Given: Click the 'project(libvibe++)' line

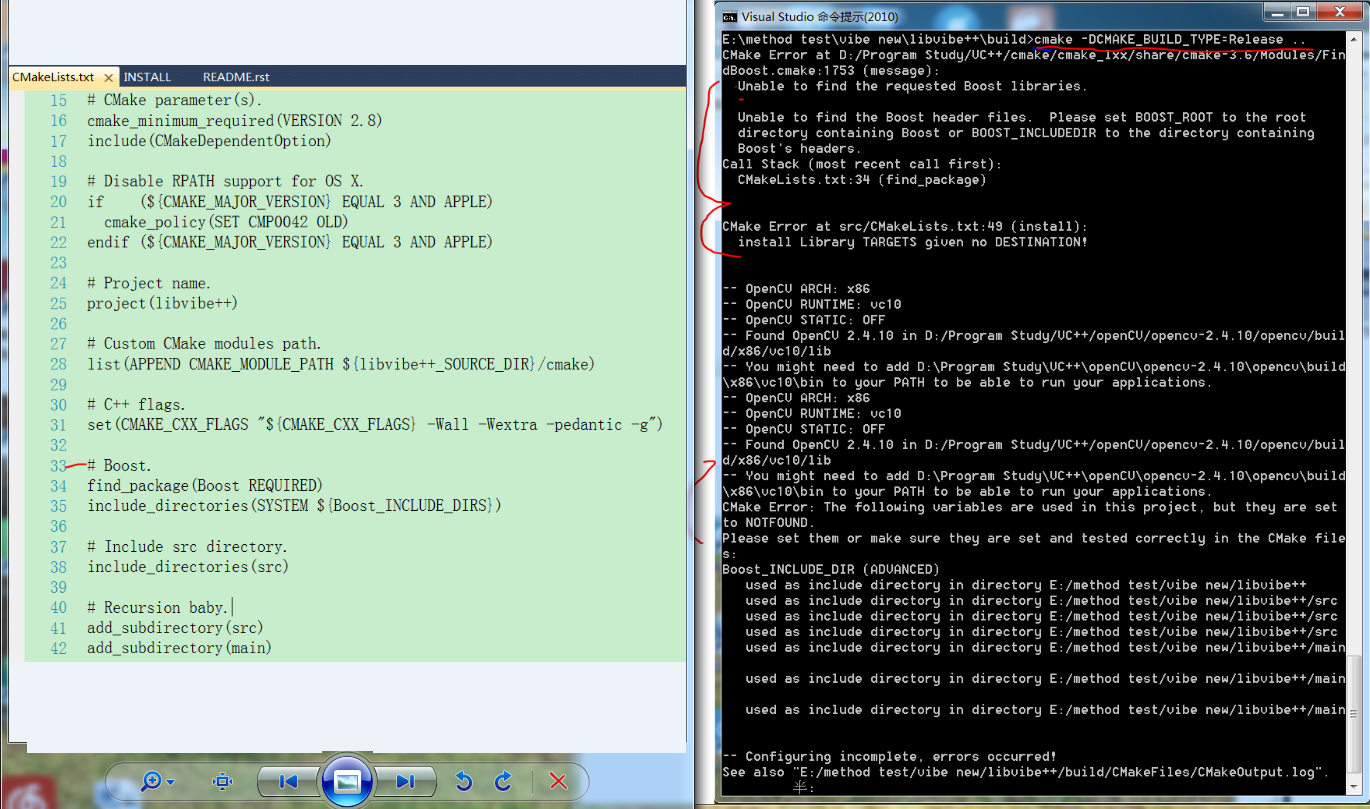Looking at the screenshot, I should [x=162, y=303].
